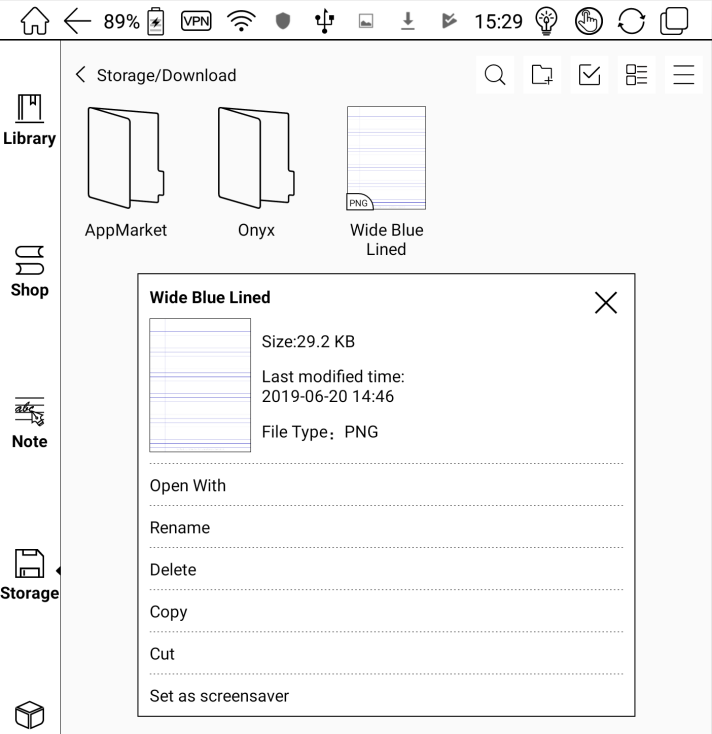Tap the Storage/Download path text
This screenshot has width=712, height=734.
pyautogui.click(x=166, y=75)
